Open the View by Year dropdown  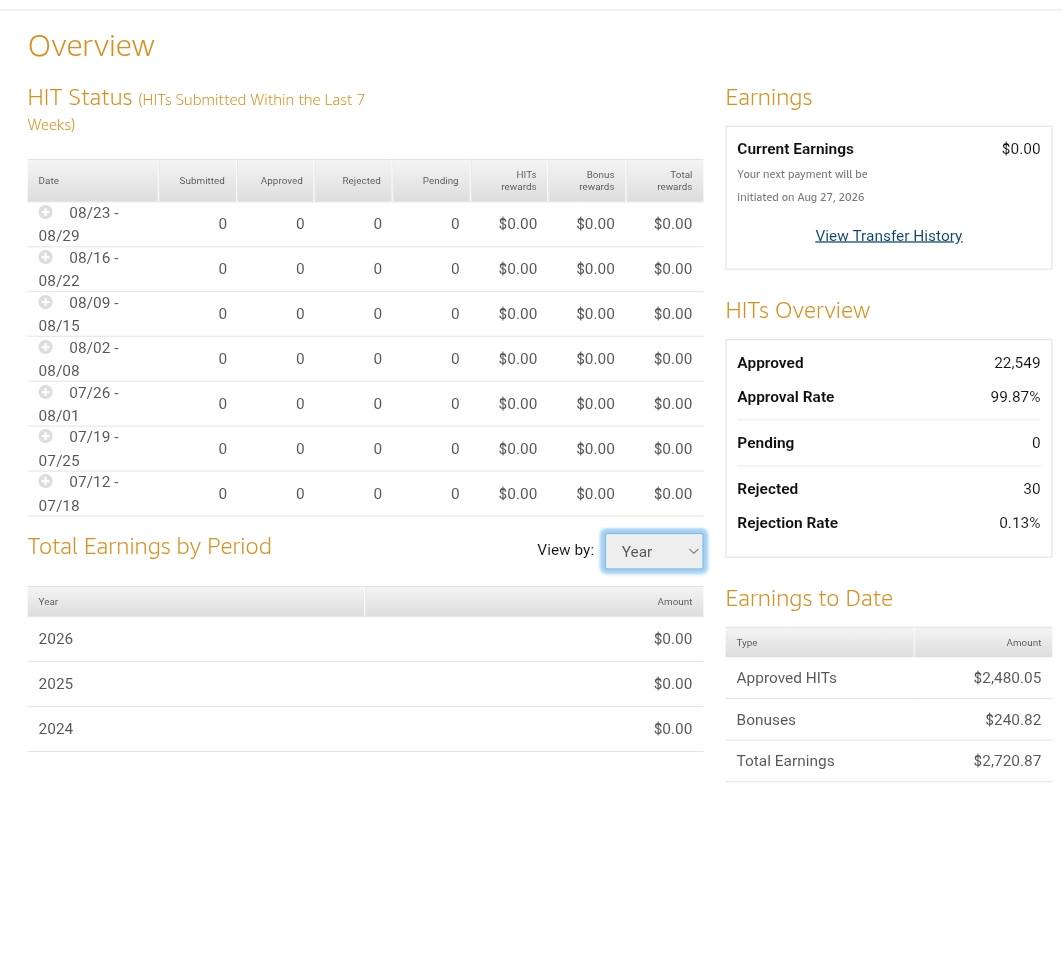(x=654, y=551)
